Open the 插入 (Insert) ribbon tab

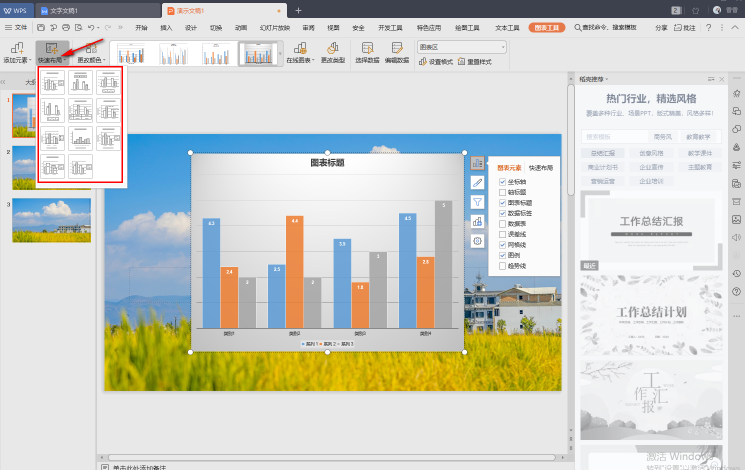click(166, 29)
